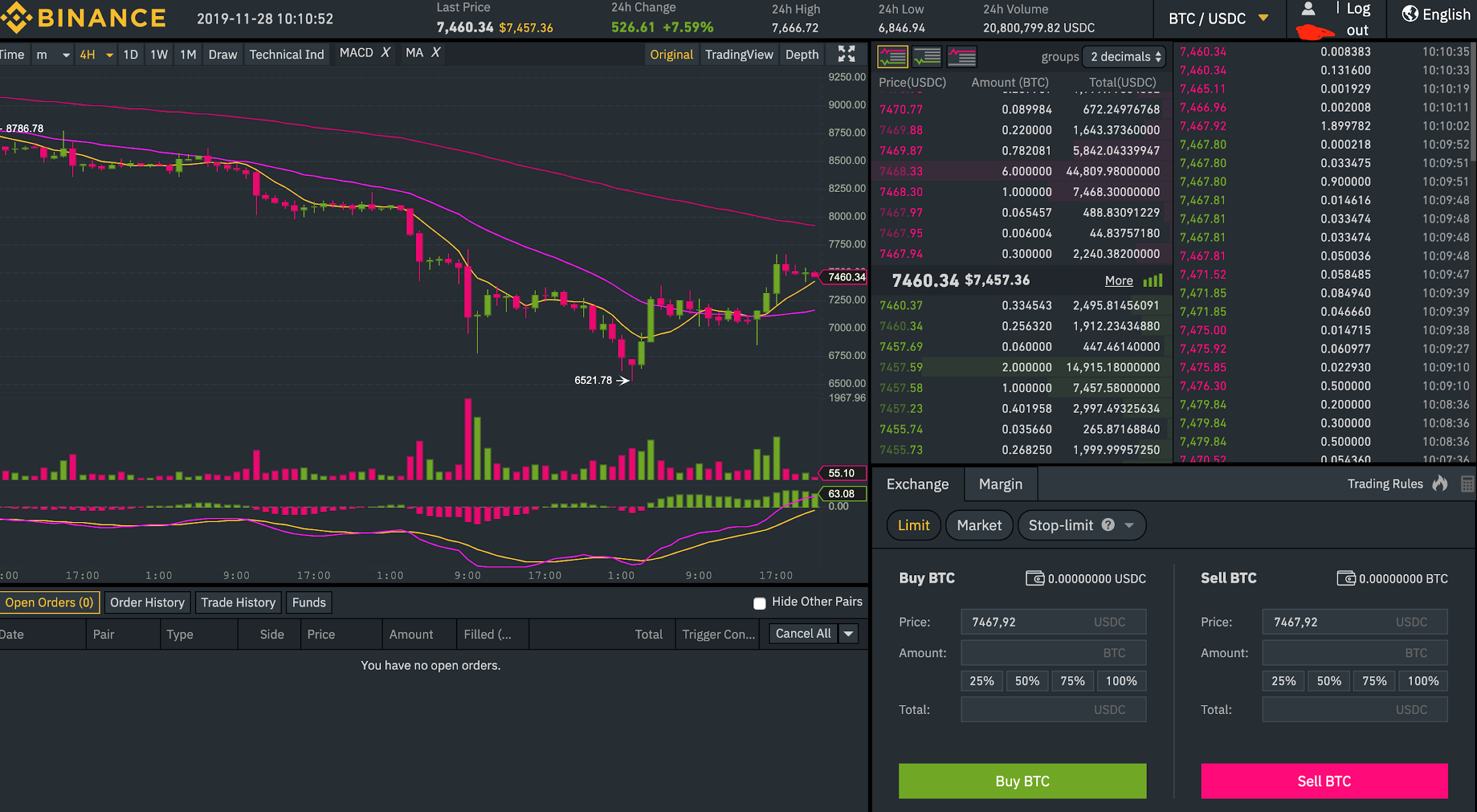Remove the MA indicator with its X
1477x812 pixels.
click(435, 53)
